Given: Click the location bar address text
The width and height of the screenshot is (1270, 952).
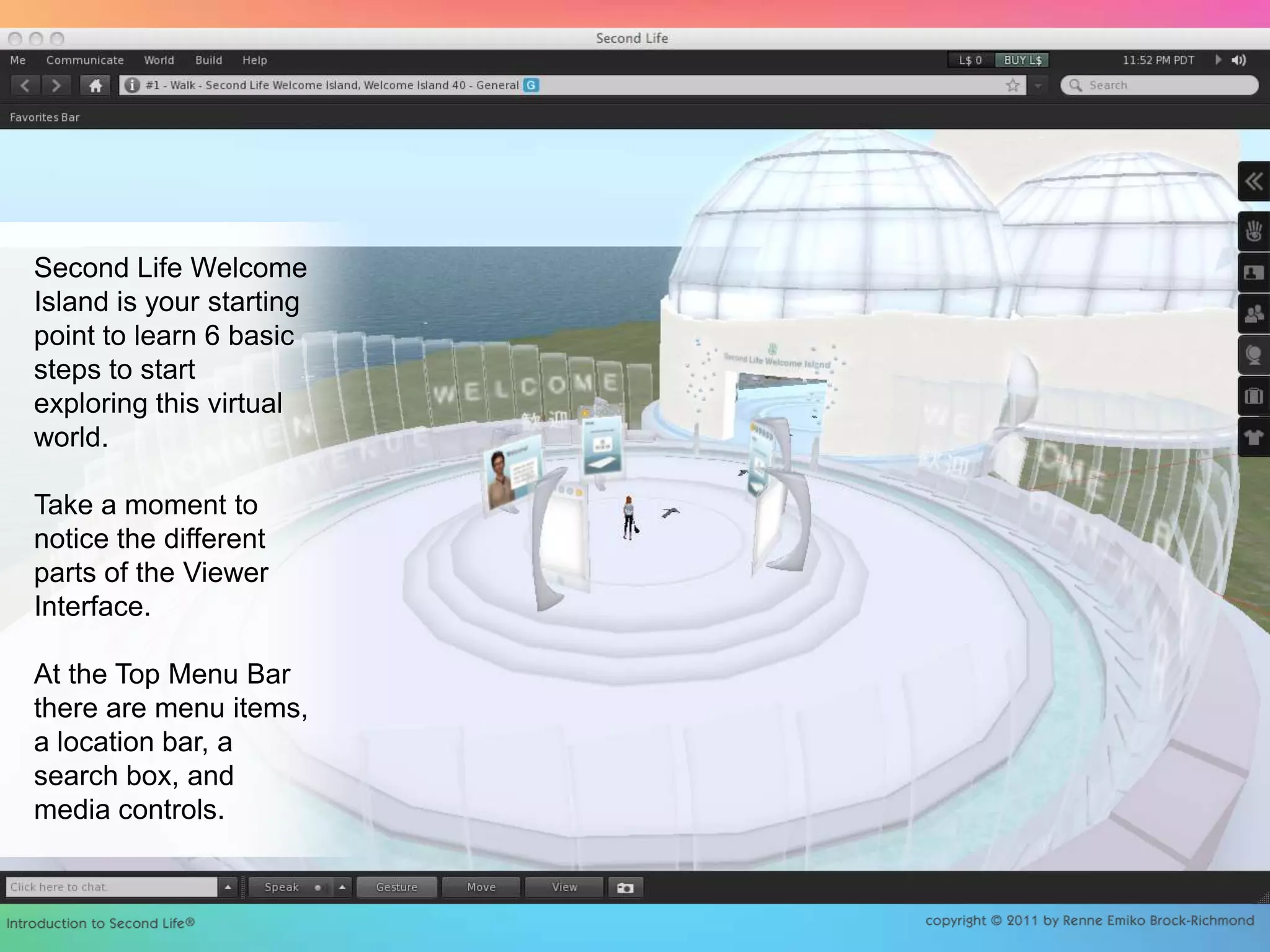Looking at the screenshot, I should pos(332,85).
